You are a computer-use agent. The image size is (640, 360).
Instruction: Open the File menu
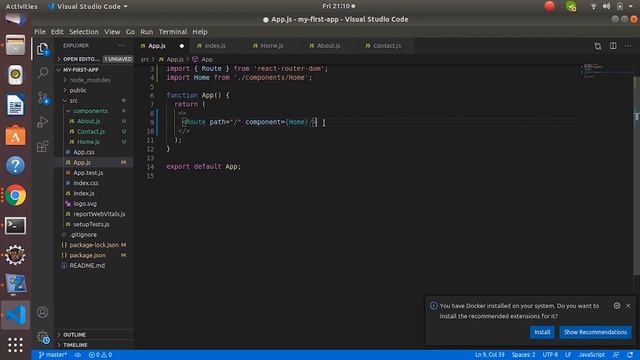point(40,32)
